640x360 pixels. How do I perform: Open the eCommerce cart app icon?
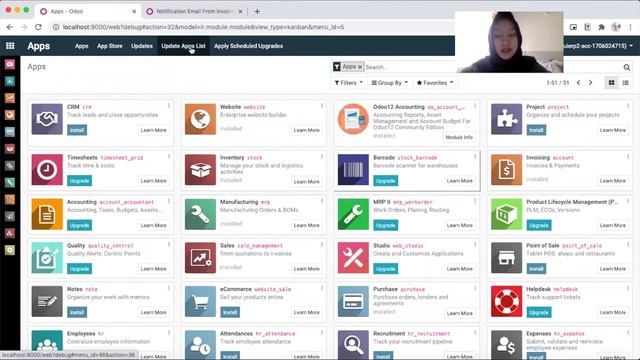[200, 302]
